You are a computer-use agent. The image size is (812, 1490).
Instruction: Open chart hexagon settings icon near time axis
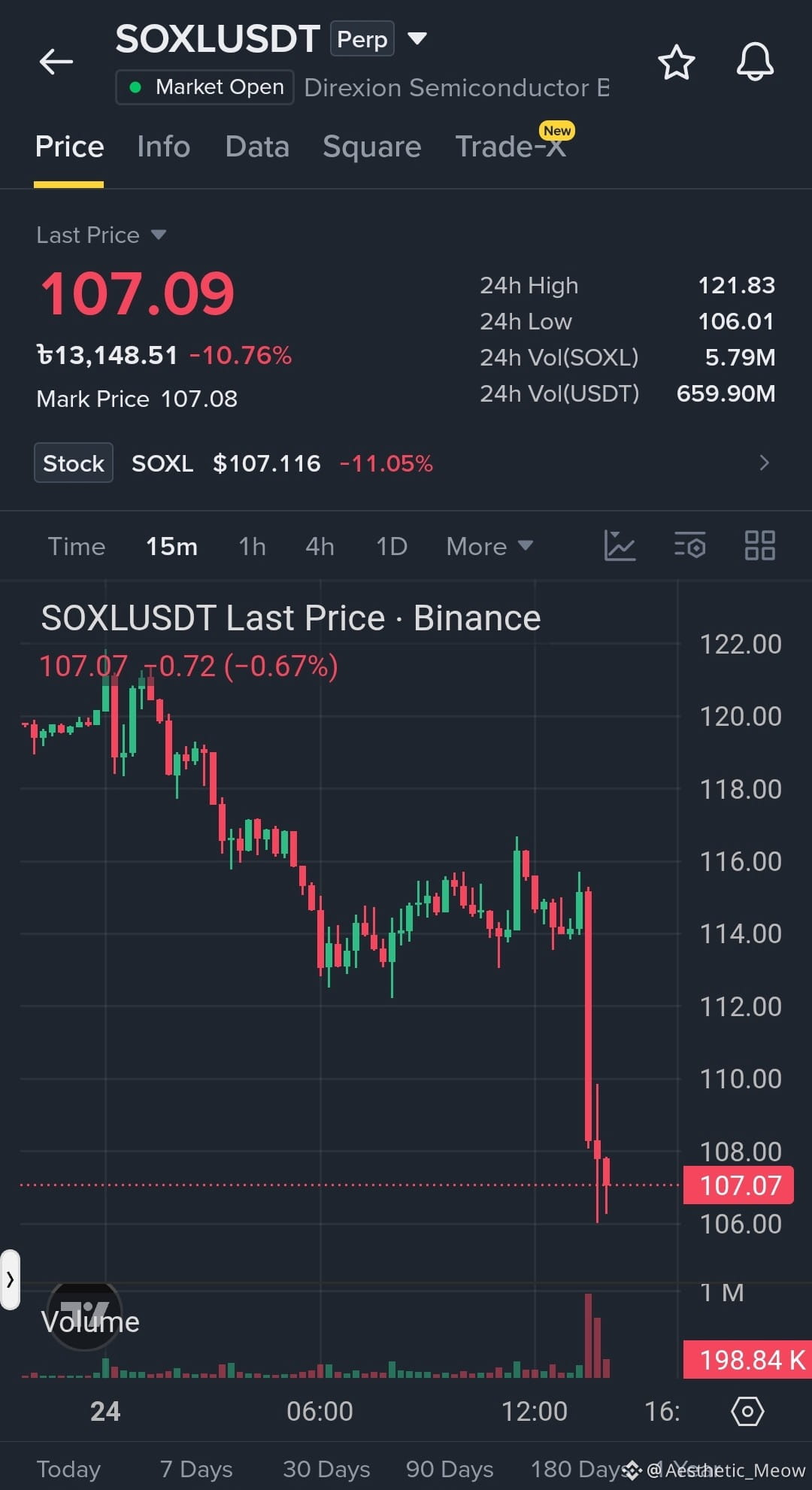747,1412
